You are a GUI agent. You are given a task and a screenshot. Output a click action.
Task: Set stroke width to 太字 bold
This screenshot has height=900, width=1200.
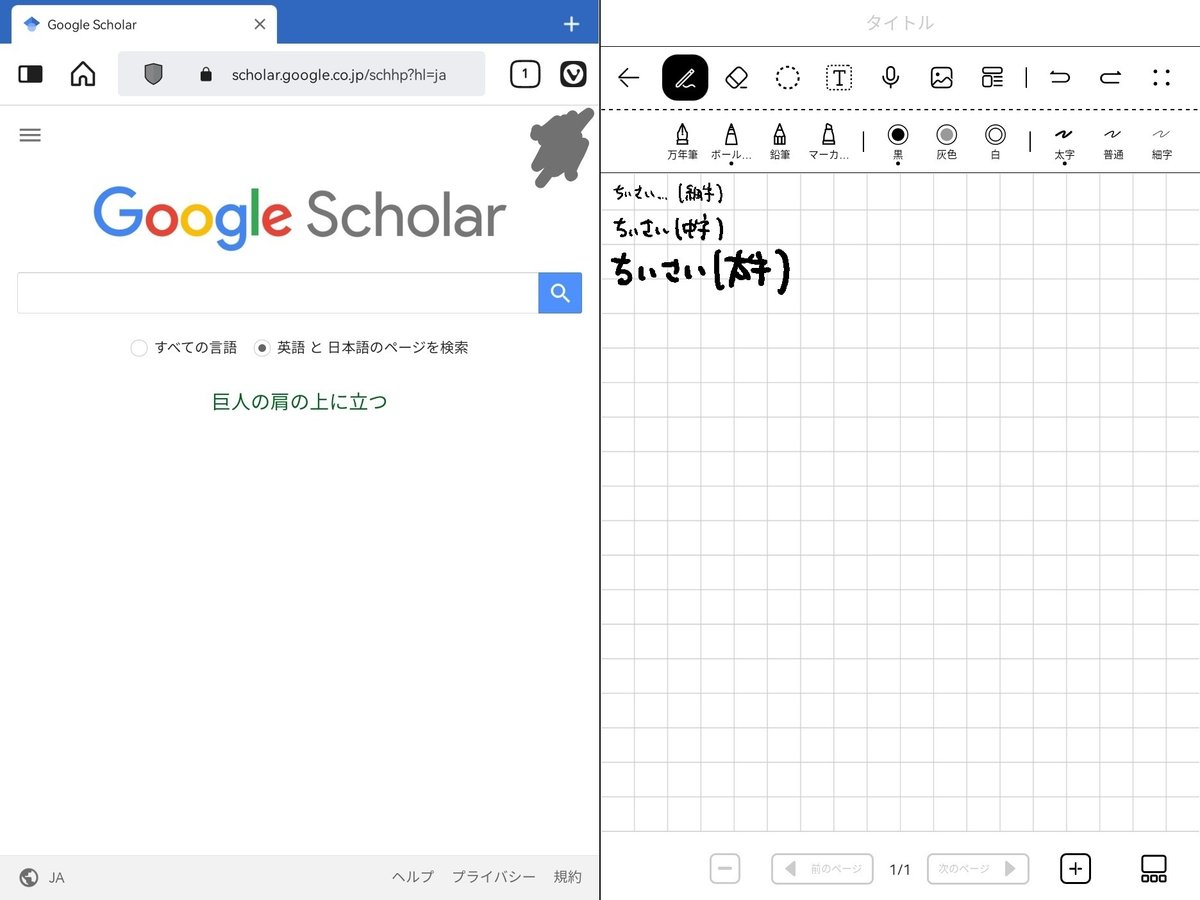pos(1064,142)
